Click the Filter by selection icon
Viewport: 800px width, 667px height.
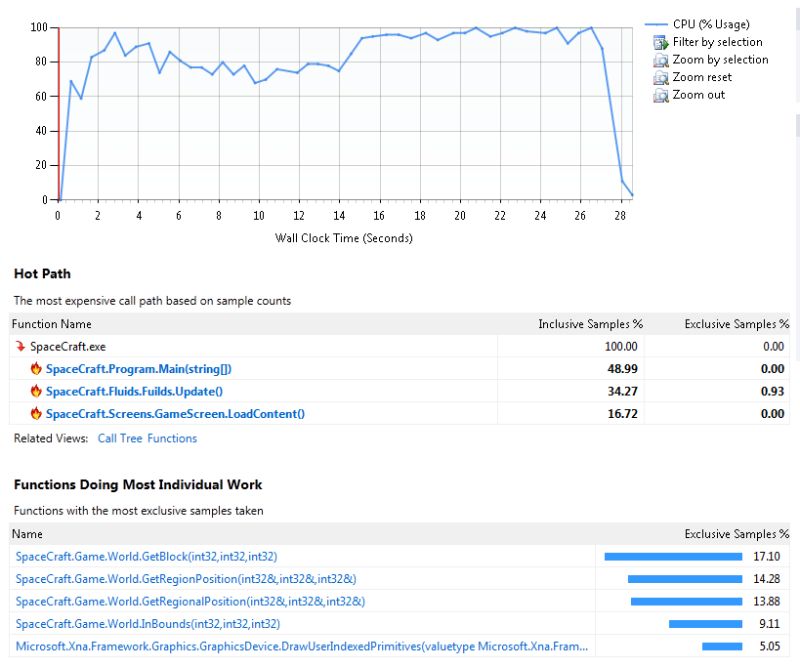coord(661,42)
